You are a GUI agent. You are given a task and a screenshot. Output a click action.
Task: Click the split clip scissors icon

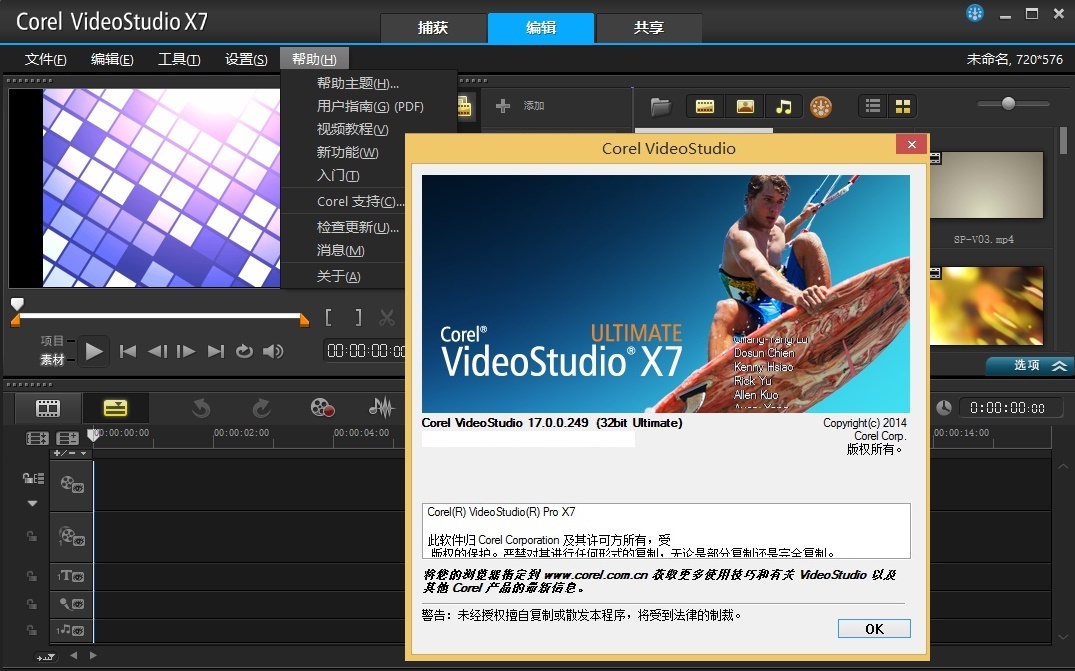coord(387,317)
